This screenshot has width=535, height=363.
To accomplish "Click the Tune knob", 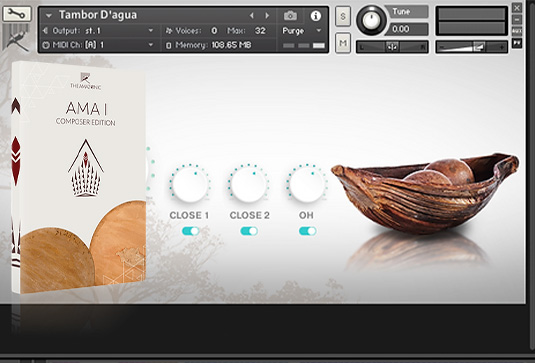I will click(371, 20).
